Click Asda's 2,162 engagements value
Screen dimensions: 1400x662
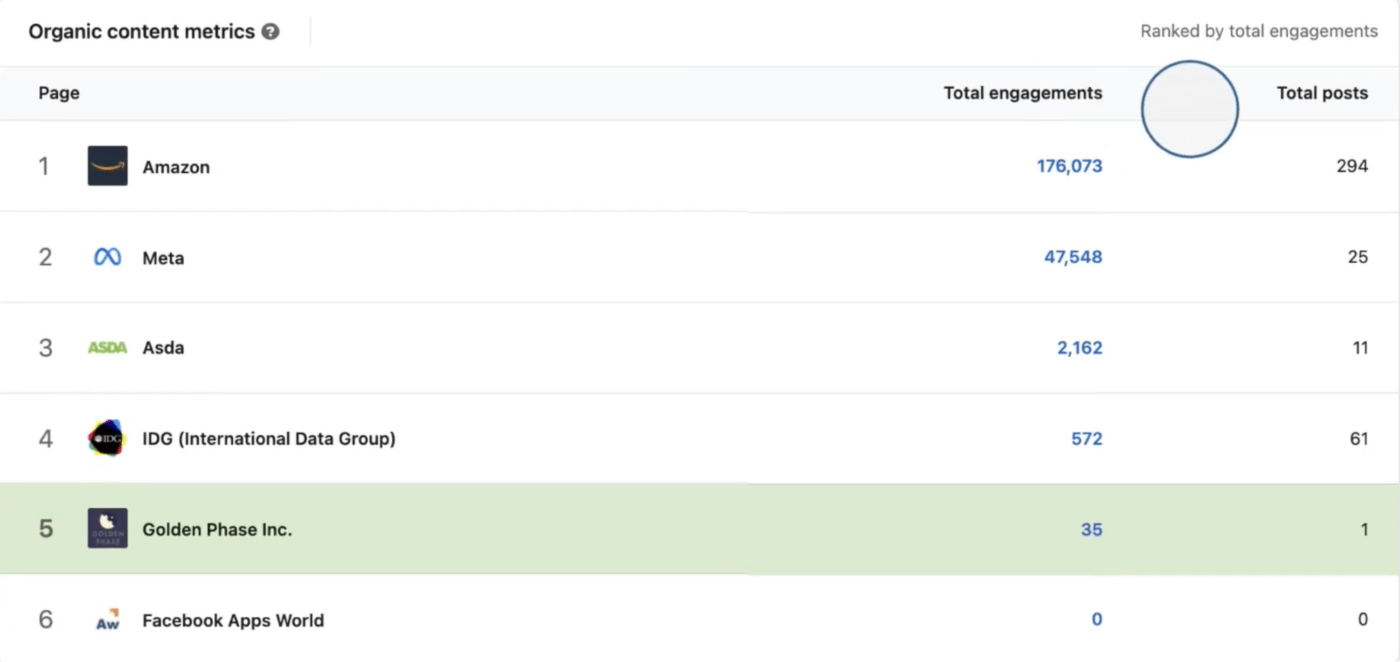[x=1080, y=347]
